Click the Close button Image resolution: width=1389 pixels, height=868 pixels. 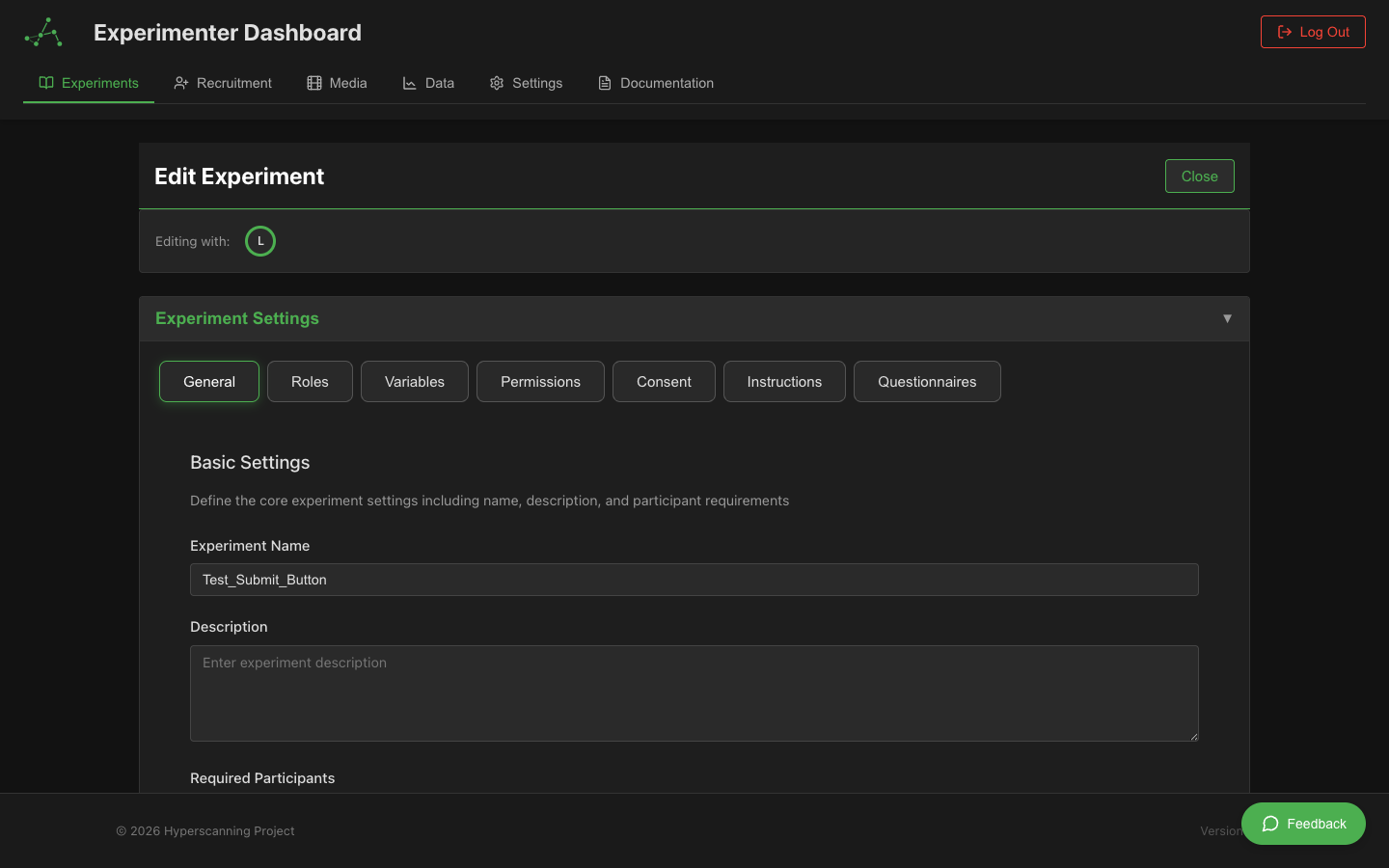click(x=1199, y=176)
